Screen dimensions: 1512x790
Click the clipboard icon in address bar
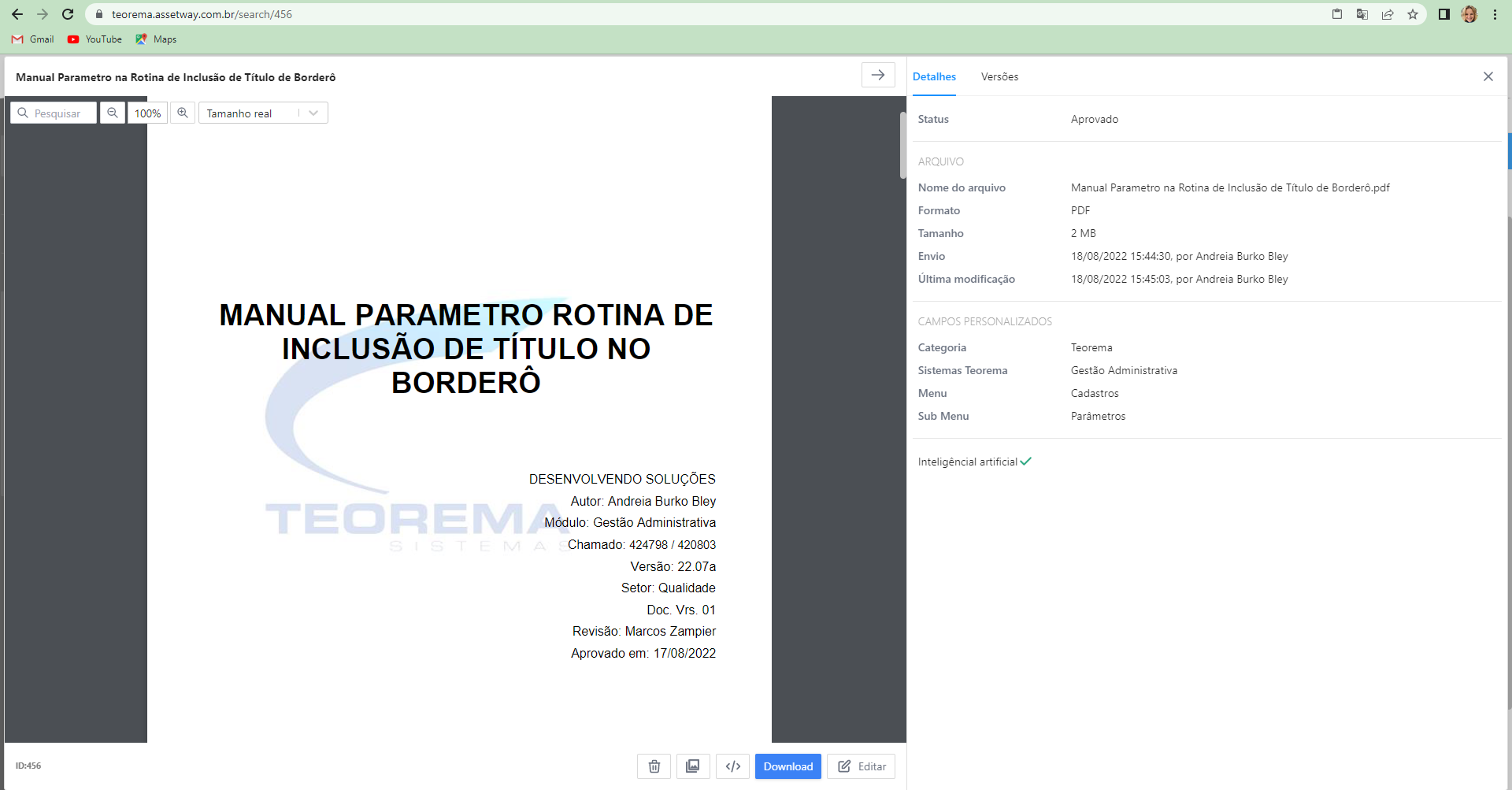click(1337, 14)
